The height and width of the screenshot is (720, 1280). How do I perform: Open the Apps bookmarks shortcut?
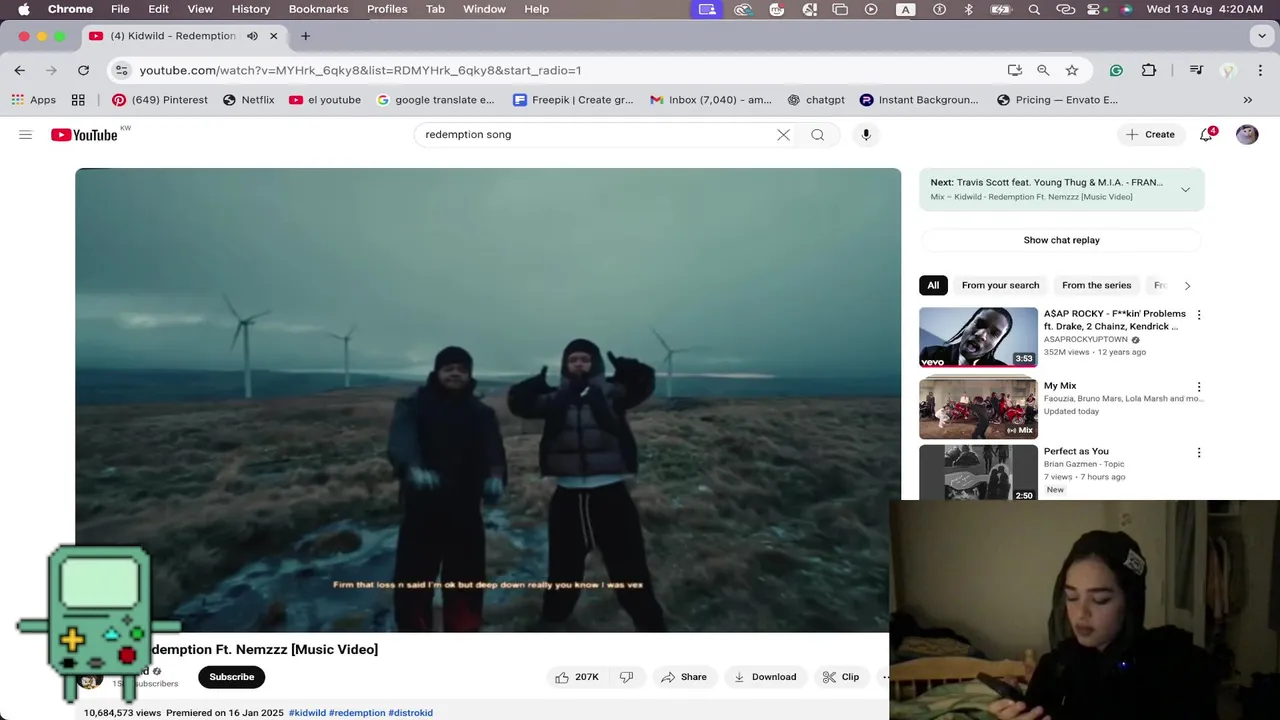tap(35, 100)
